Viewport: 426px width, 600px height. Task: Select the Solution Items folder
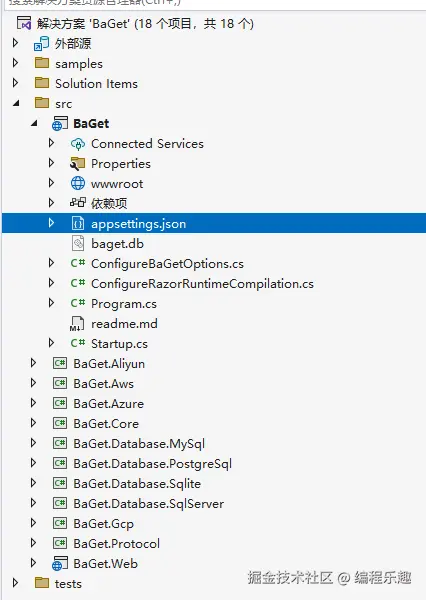click(x=96, y=83)
